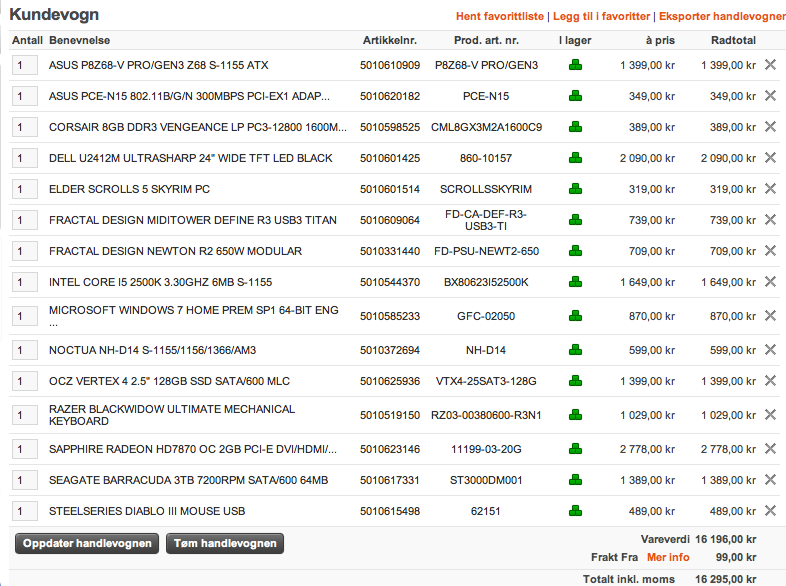Remove Microsoft Windows 7 Home Prem item
The height and width of the screenshot is (586, 786).
770,316
